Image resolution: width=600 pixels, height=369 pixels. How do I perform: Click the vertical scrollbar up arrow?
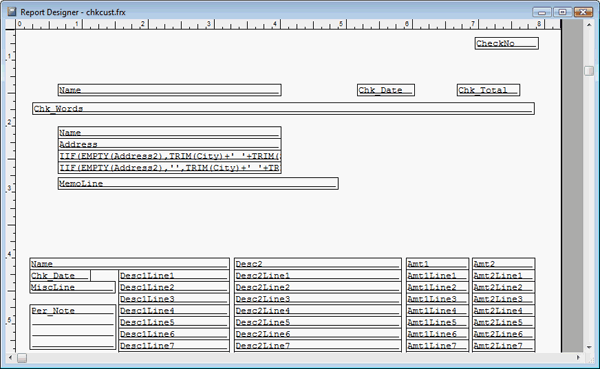pyautogui.click(x=589, y=24)
